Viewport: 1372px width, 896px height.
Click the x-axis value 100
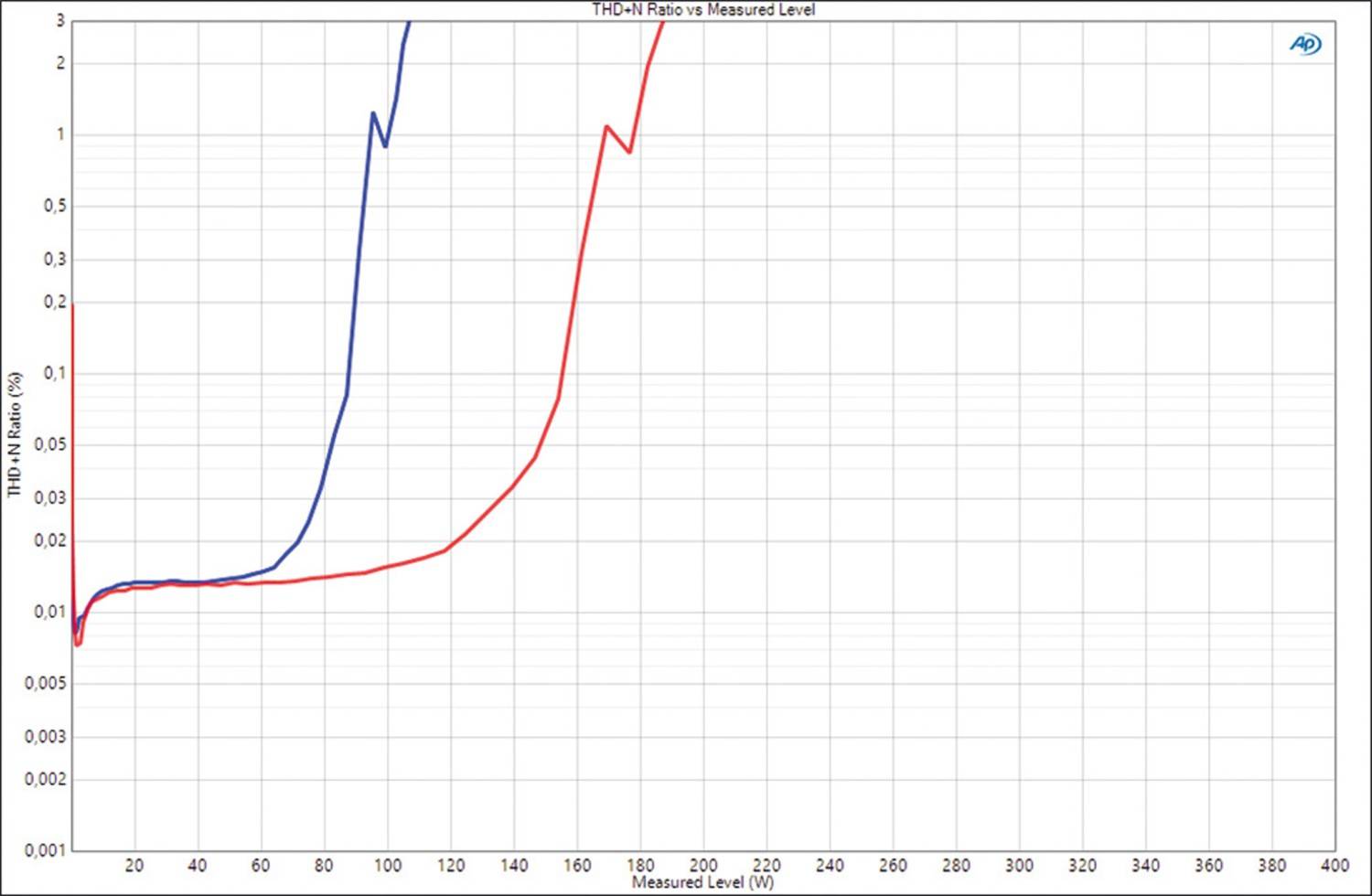pyautogui.click(x=387, y=865)
